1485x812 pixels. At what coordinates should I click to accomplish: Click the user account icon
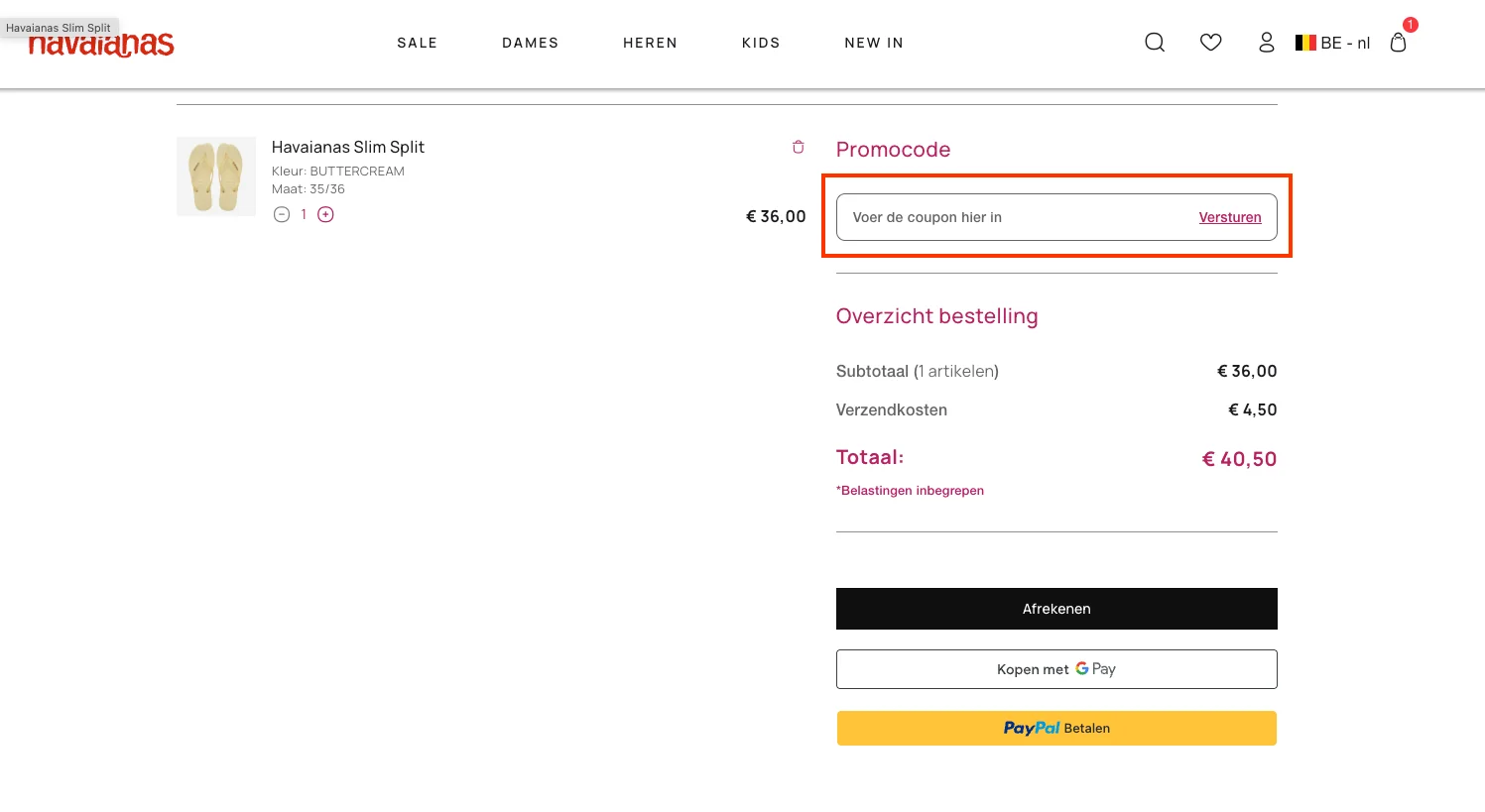[x=1266, y=43]
